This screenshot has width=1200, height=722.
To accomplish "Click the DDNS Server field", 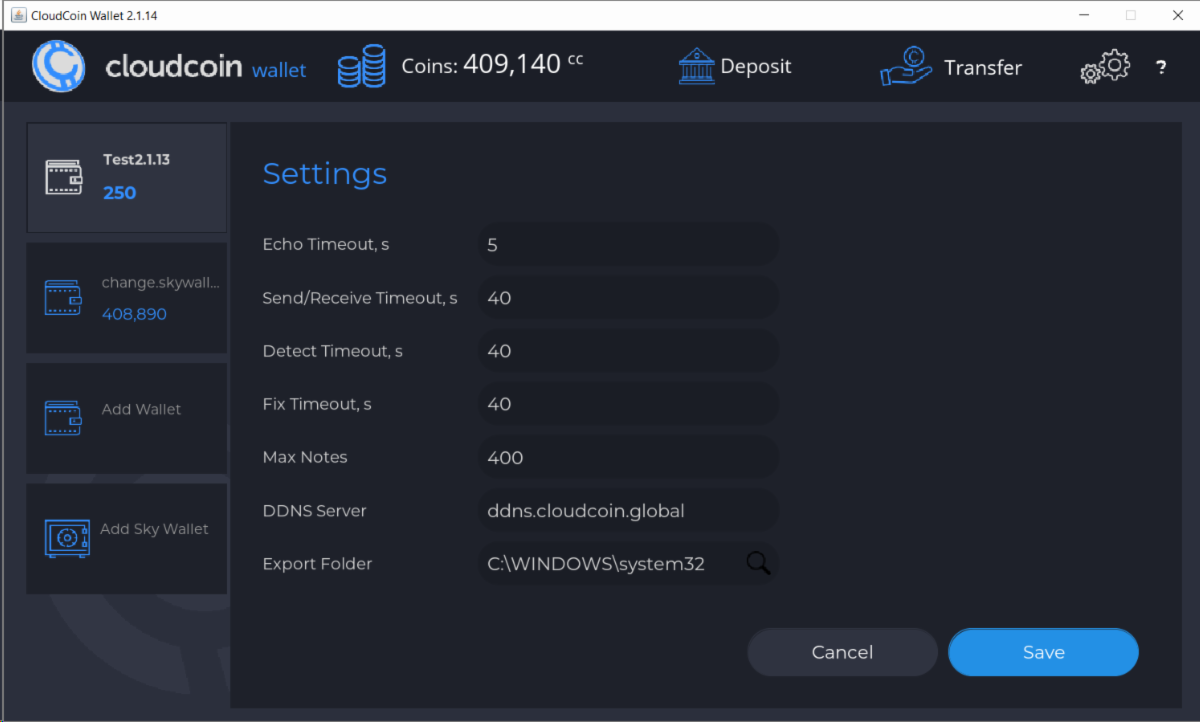I will click(x=628, y=510).
